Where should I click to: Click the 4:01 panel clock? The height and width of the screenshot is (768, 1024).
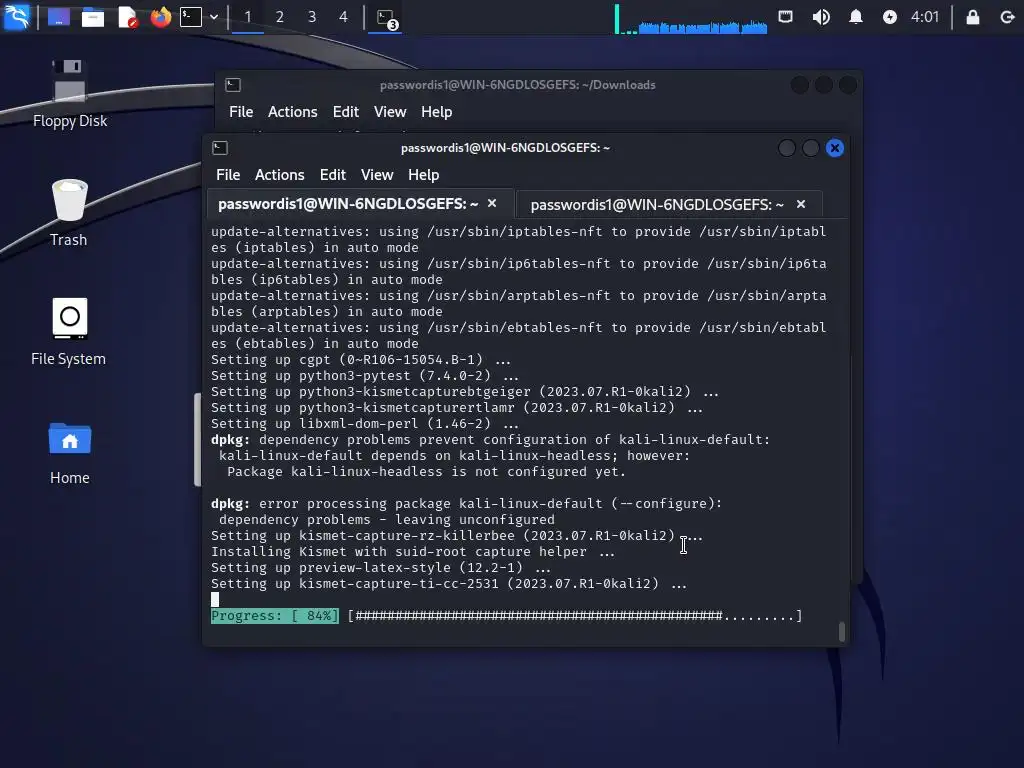click(x=925, y=17)
